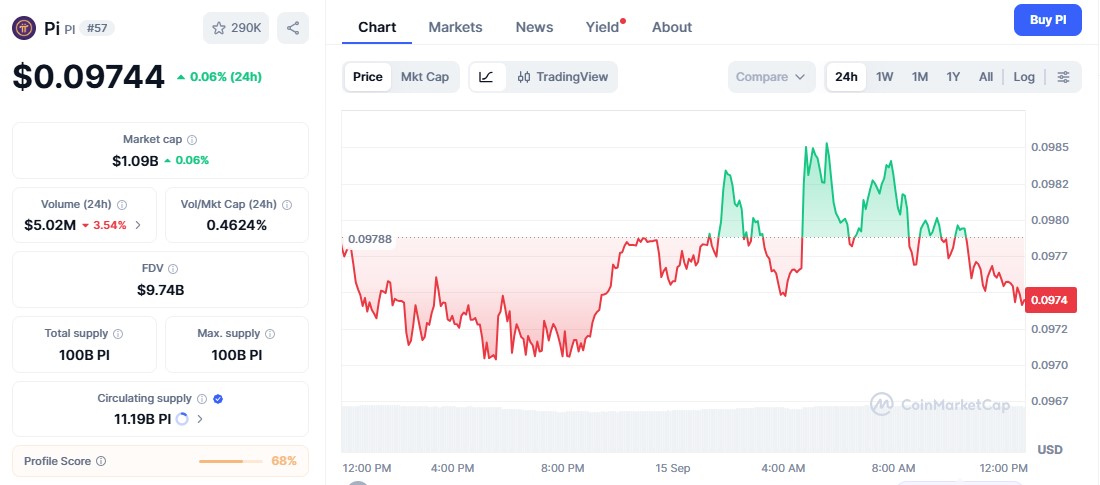This screenshot has width=1100, height=485.
Task: Open the Yield tab
Action: coord(603,27)
